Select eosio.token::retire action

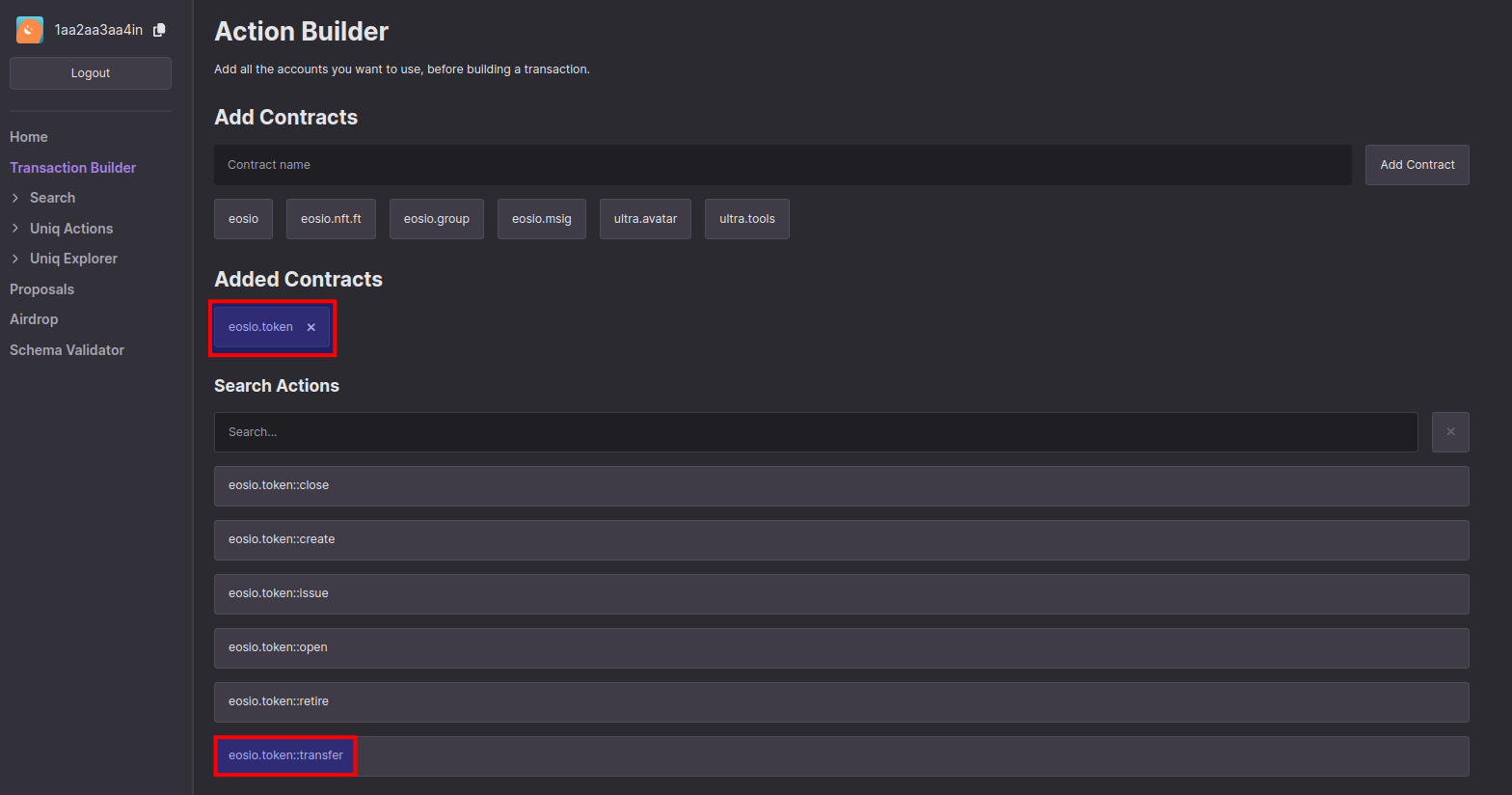[x=841, y=702]
